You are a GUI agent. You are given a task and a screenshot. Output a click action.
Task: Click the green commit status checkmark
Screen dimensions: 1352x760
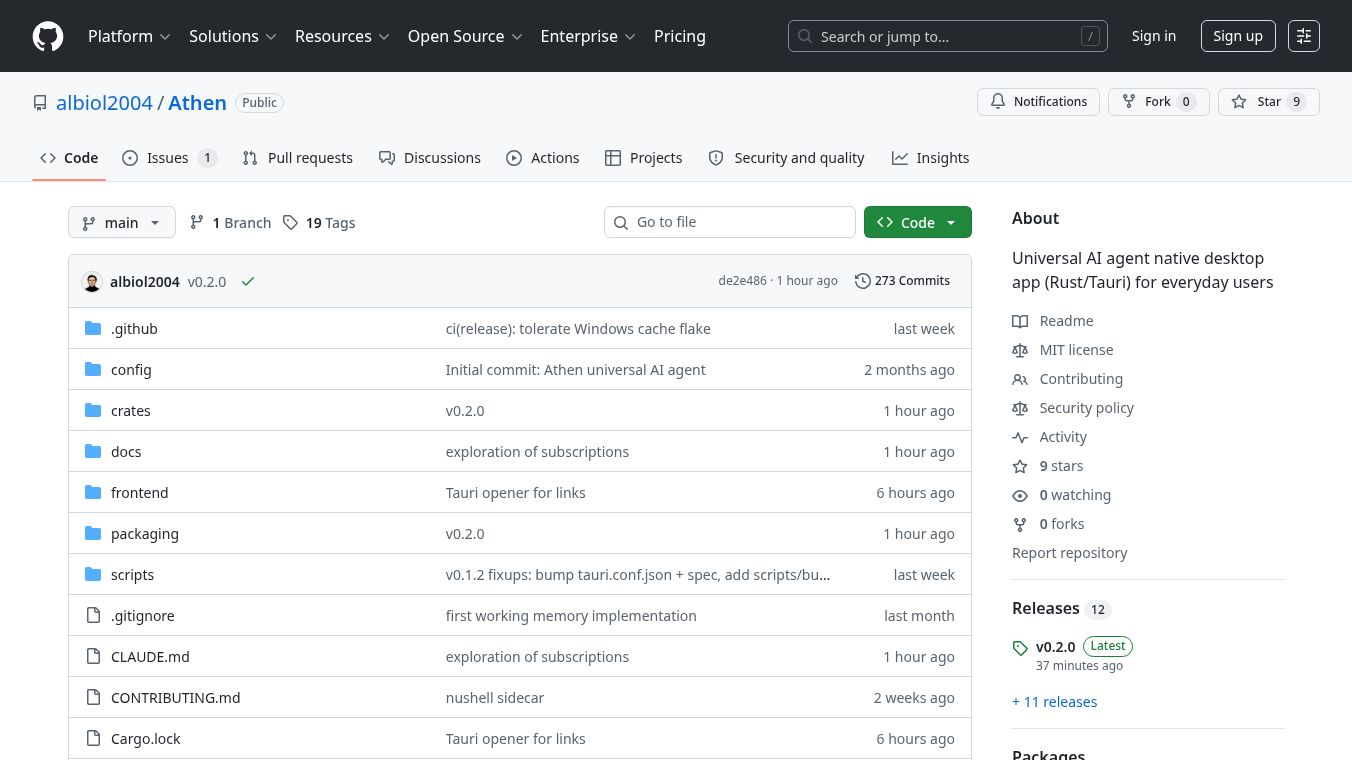248,282
